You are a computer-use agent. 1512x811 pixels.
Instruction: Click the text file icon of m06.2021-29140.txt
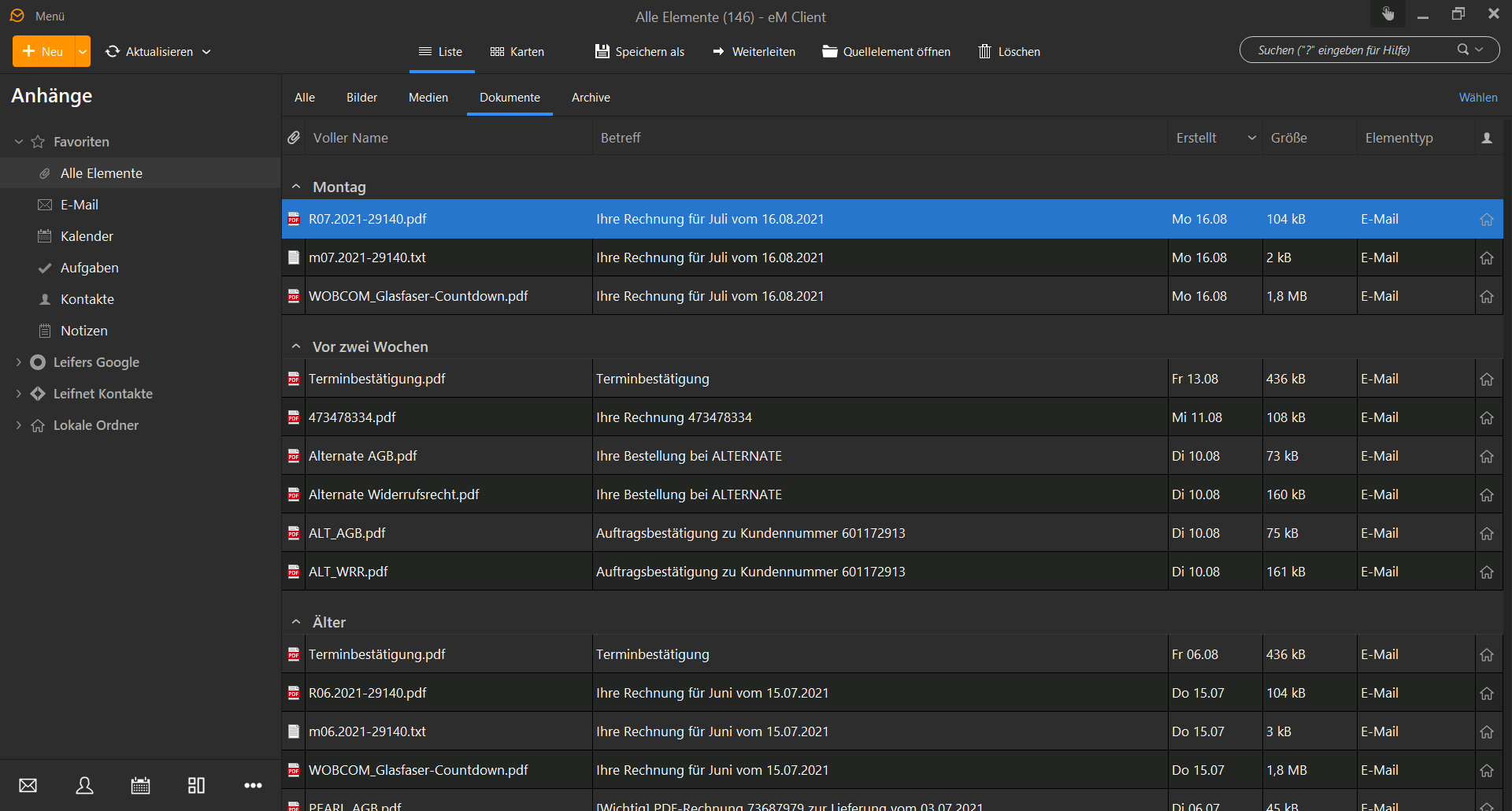tap(294, 731)
